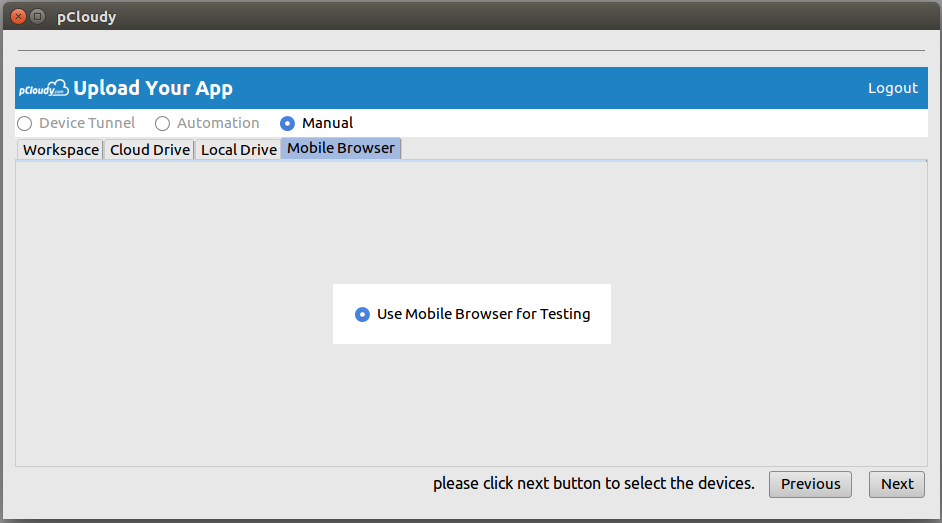The image size is (942, 523).
Task: Select the Device Tunnel radio option
Action: point(25,124)
